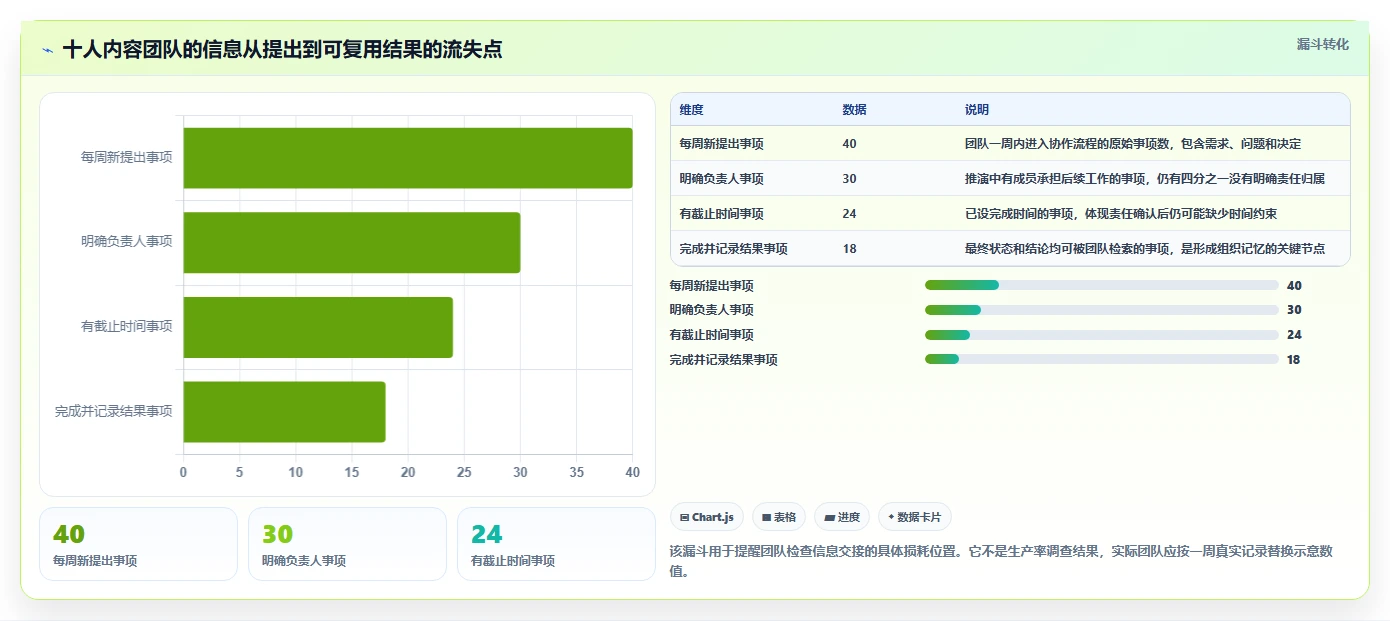
Task: Open the stat card showing 40
Action: tap(138, 544)
